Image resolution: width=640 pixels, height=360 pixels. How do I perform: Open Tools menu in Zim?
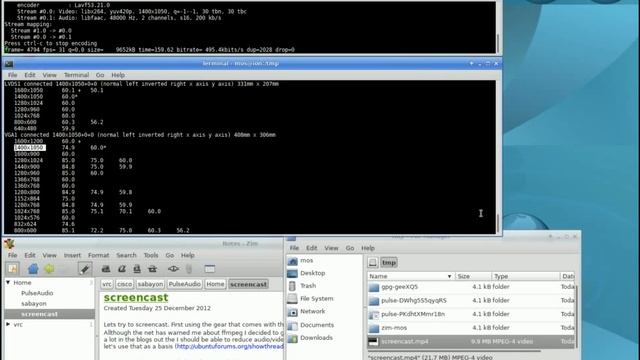click(x=151, y=255)
